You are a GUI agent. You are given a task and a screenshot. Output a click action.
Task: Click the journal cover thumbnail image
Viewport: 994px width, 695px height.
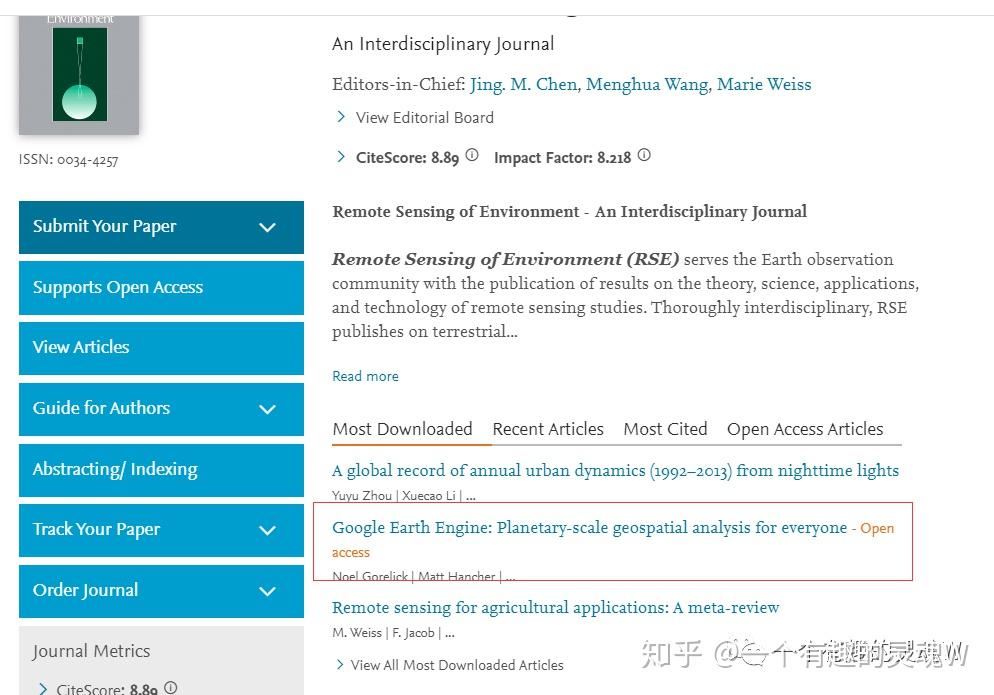coord(79,74)
